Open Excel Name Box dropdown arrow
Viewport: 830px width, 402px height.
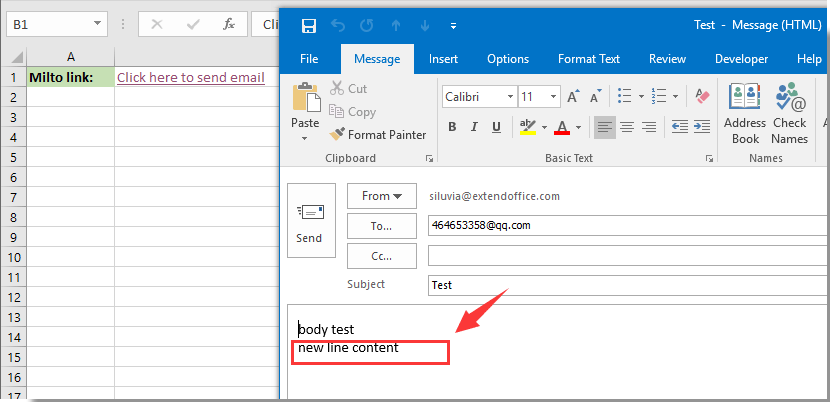(x=97, y=24)
